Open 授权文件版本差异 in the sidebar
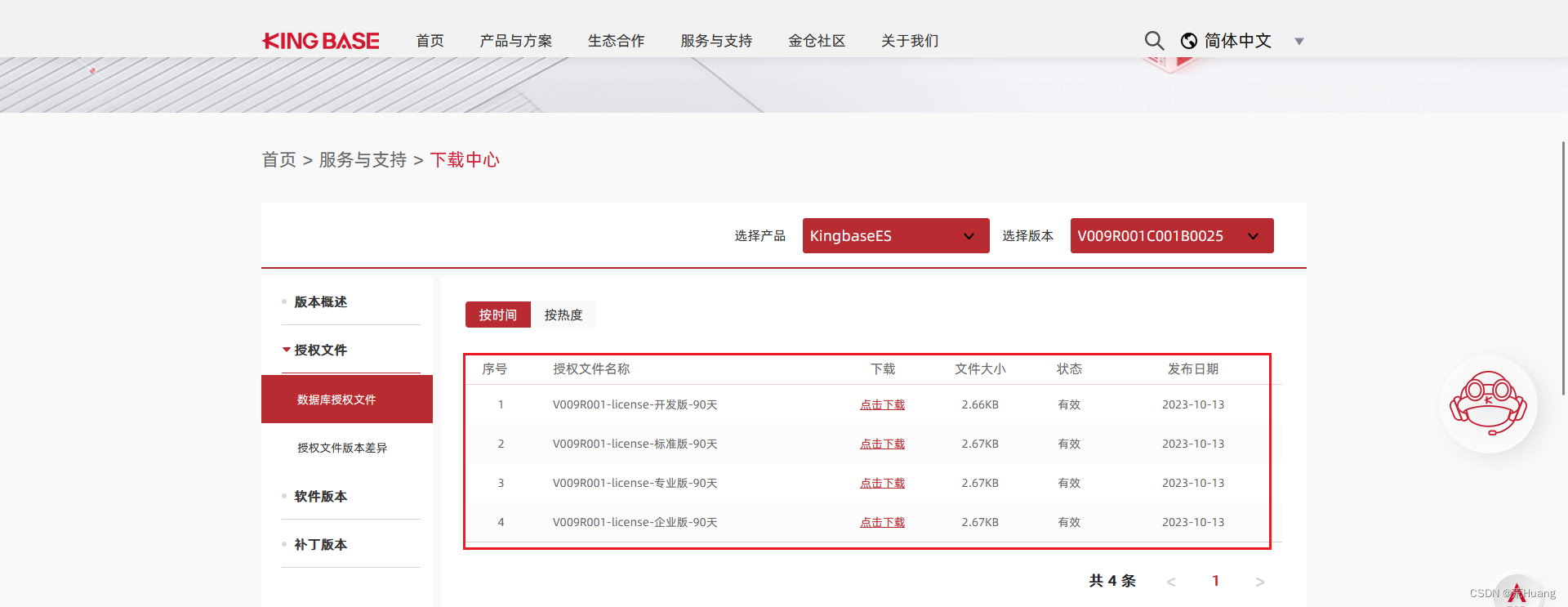1568x607 pixels. point(342,448)
